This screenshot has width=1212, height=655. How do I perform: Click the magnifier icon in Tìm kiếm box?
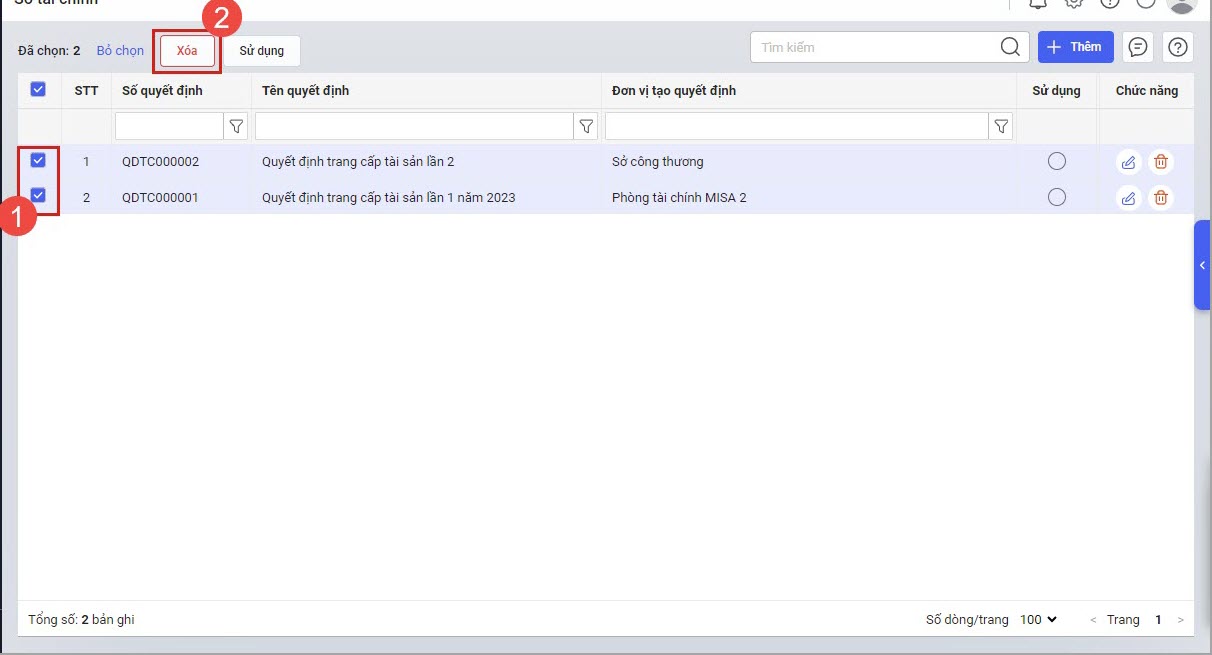coord(1011,47)
